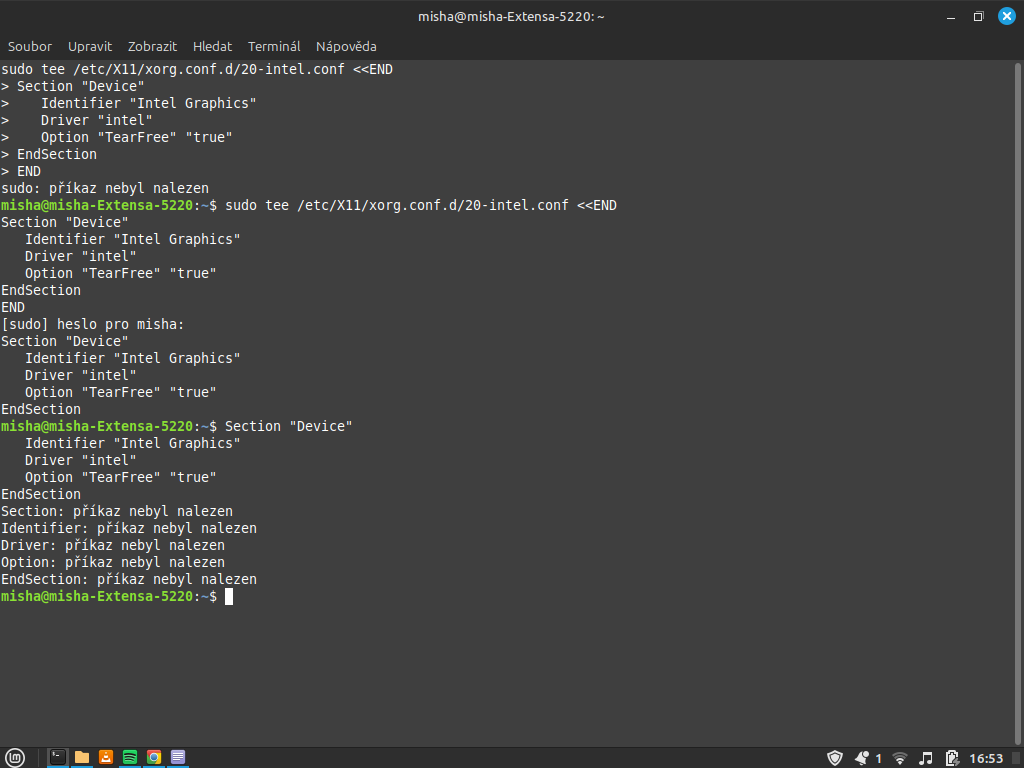Open the Upravit menu
This screenshot has width=1024, height=768.
tap(90, 46)
